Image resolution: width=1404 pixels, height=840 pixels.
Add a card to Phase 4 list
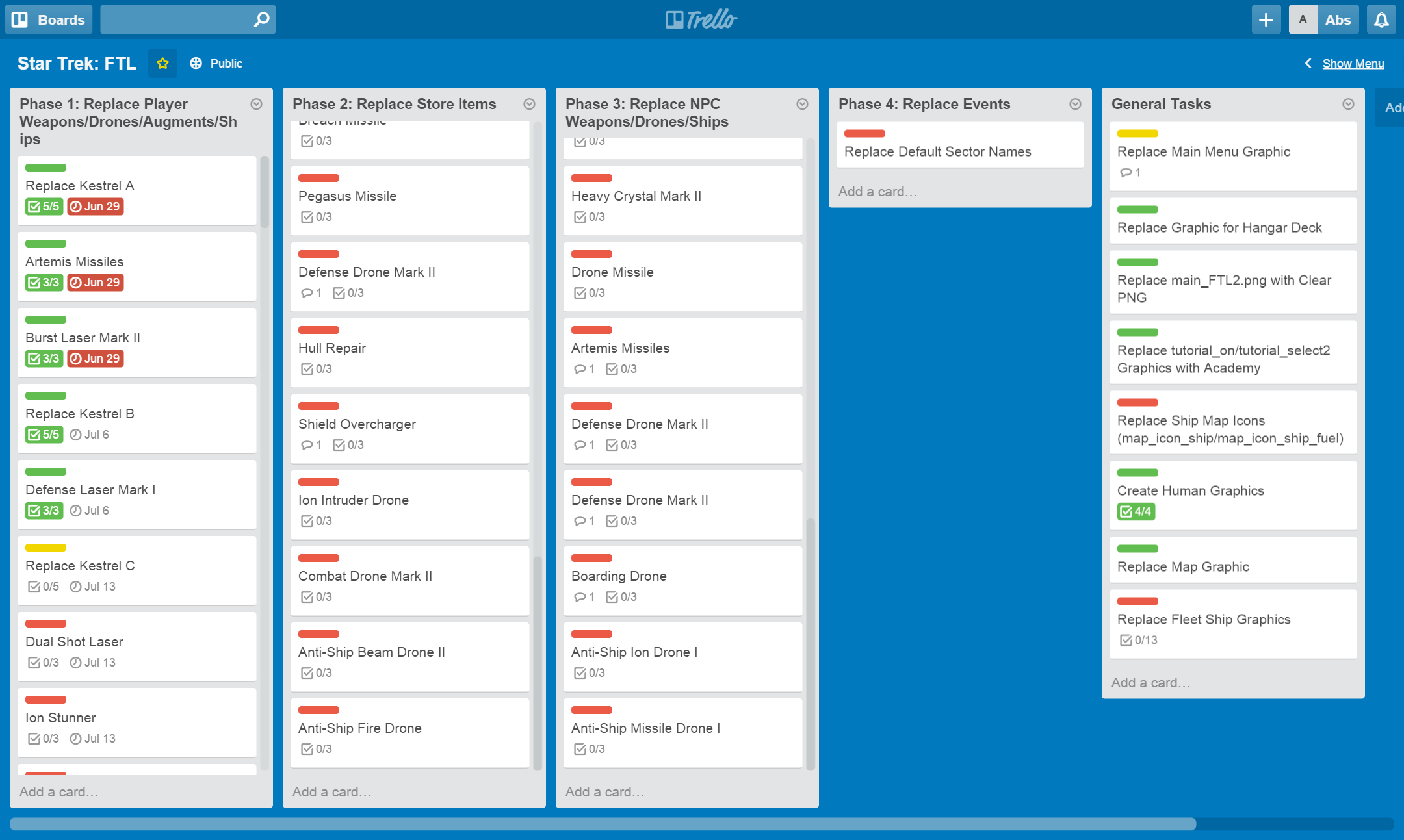[878, 192]
